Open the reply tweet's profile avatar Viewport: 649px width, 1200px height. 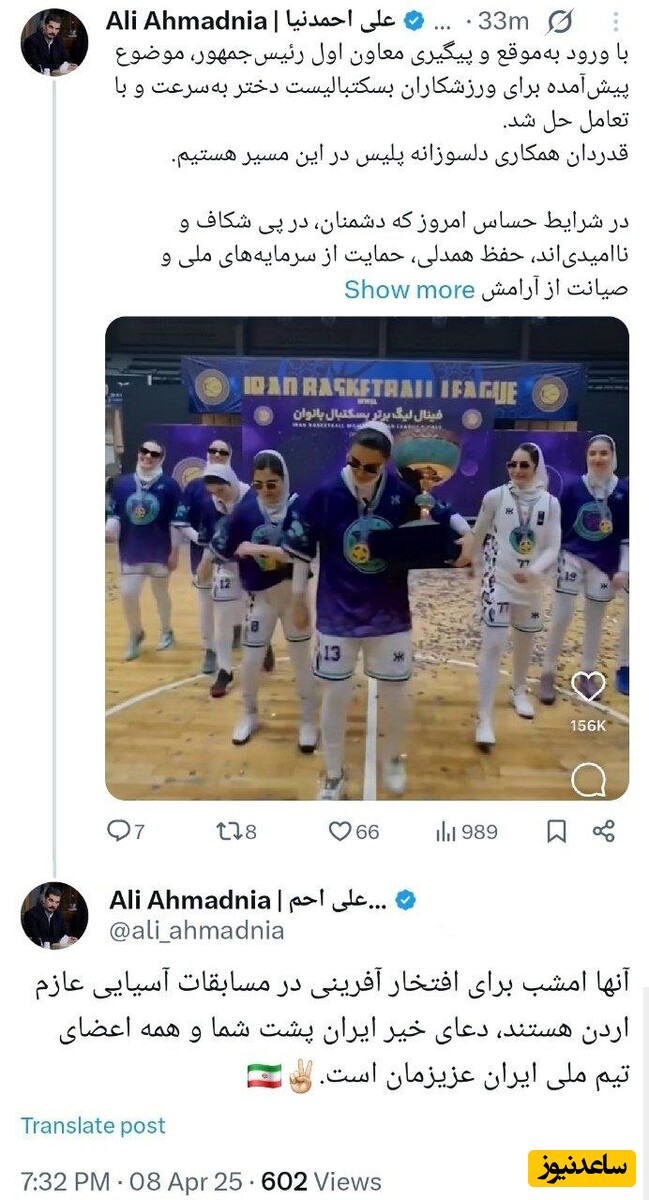(54, 915)
